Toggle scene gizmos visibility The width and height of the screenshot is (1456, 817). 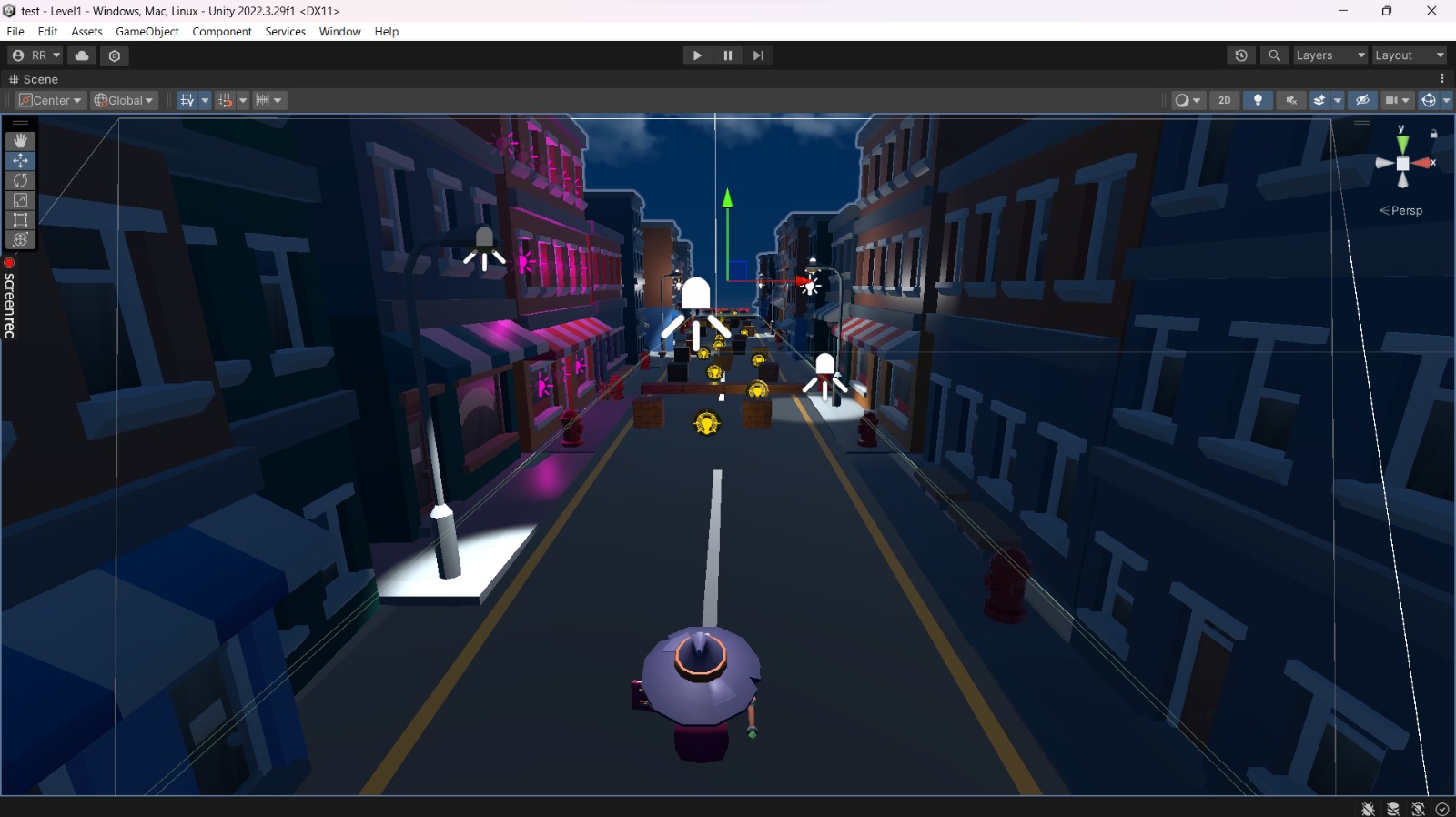pyautogui.click(x=1429, y=100)
